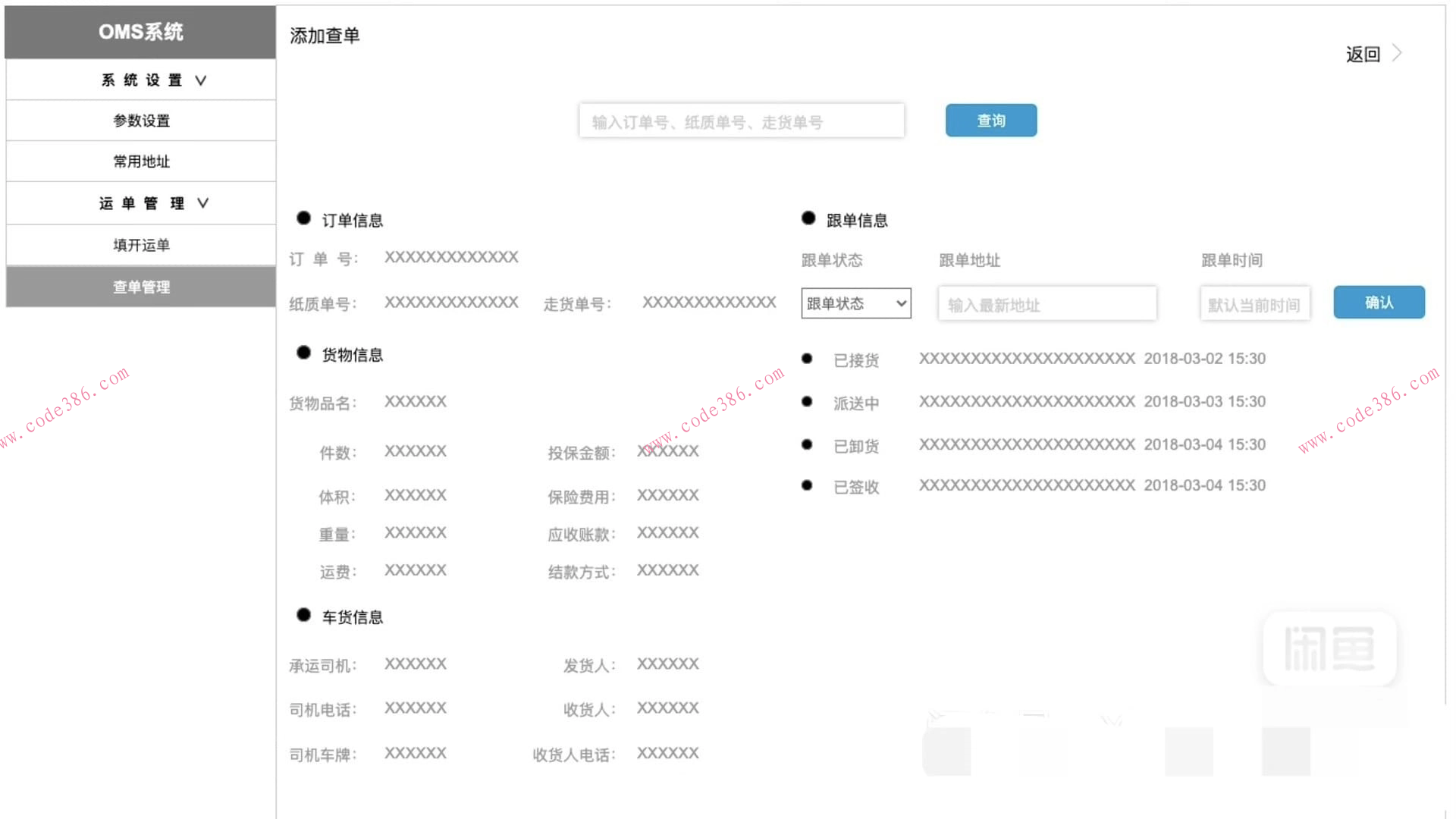1456x819 pixels.
Task: Select the 已卸货 status marker
Action: coord(806,444)
